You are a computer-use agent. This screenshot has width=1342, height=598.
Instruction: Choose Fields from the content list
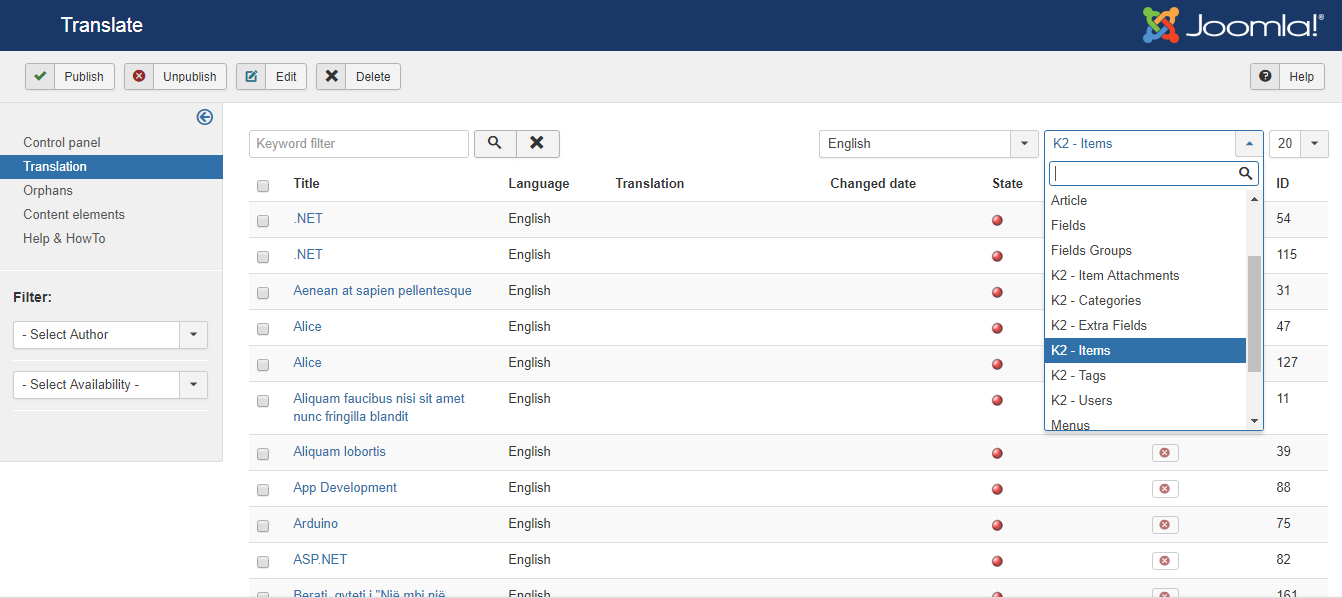(x=1146, y=225)
